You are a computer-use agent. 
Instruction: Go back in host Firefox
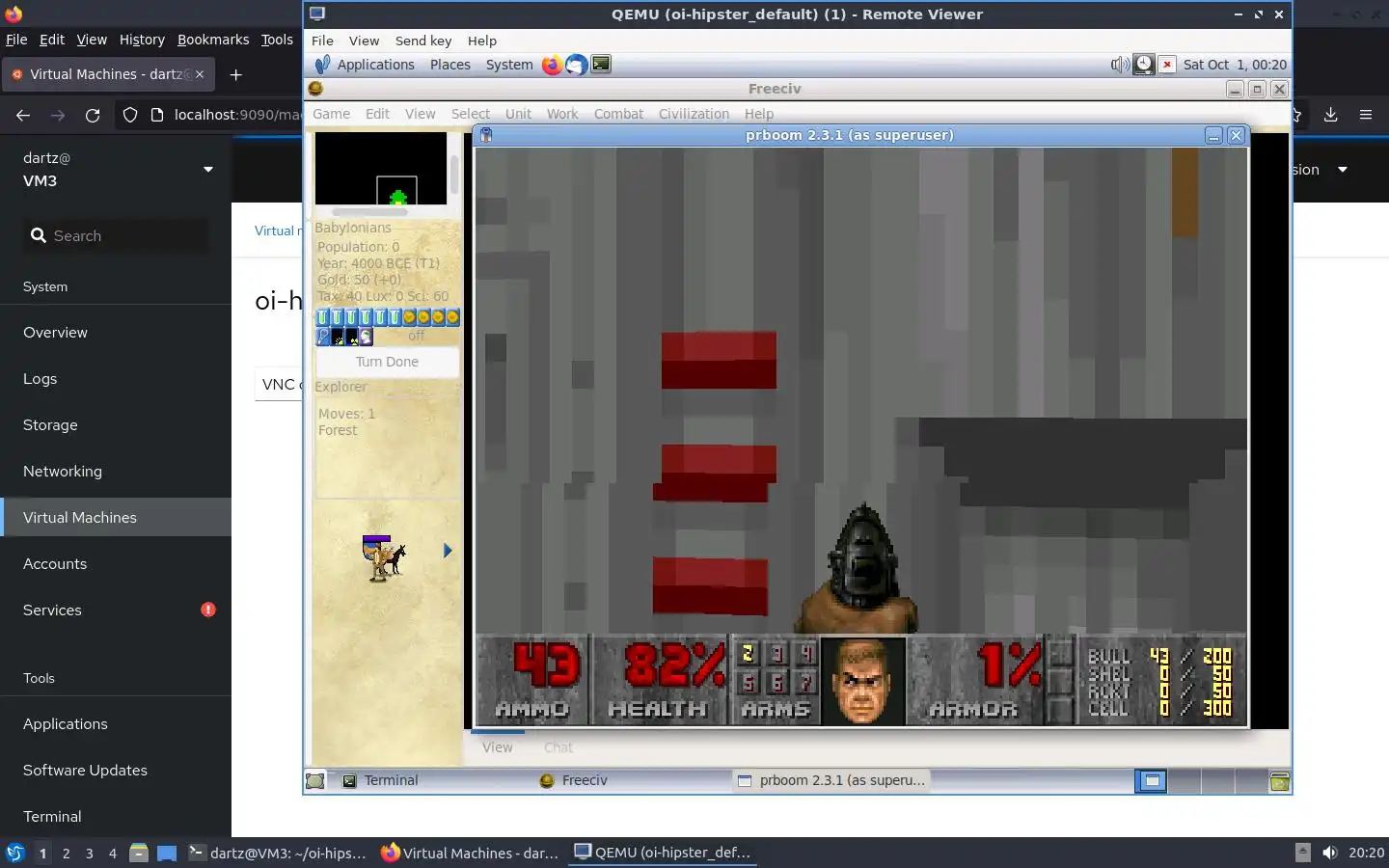pos(23,115)
